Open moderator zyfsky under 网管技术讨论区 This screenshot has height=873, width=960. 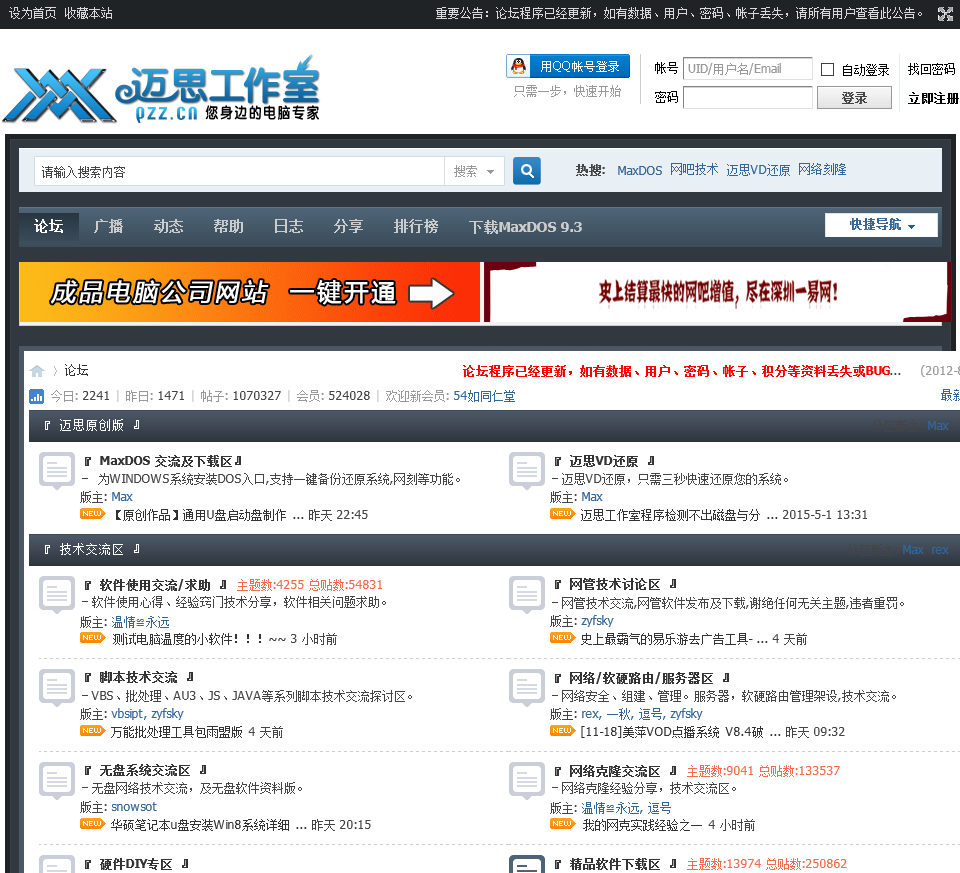tap(597, 621)
